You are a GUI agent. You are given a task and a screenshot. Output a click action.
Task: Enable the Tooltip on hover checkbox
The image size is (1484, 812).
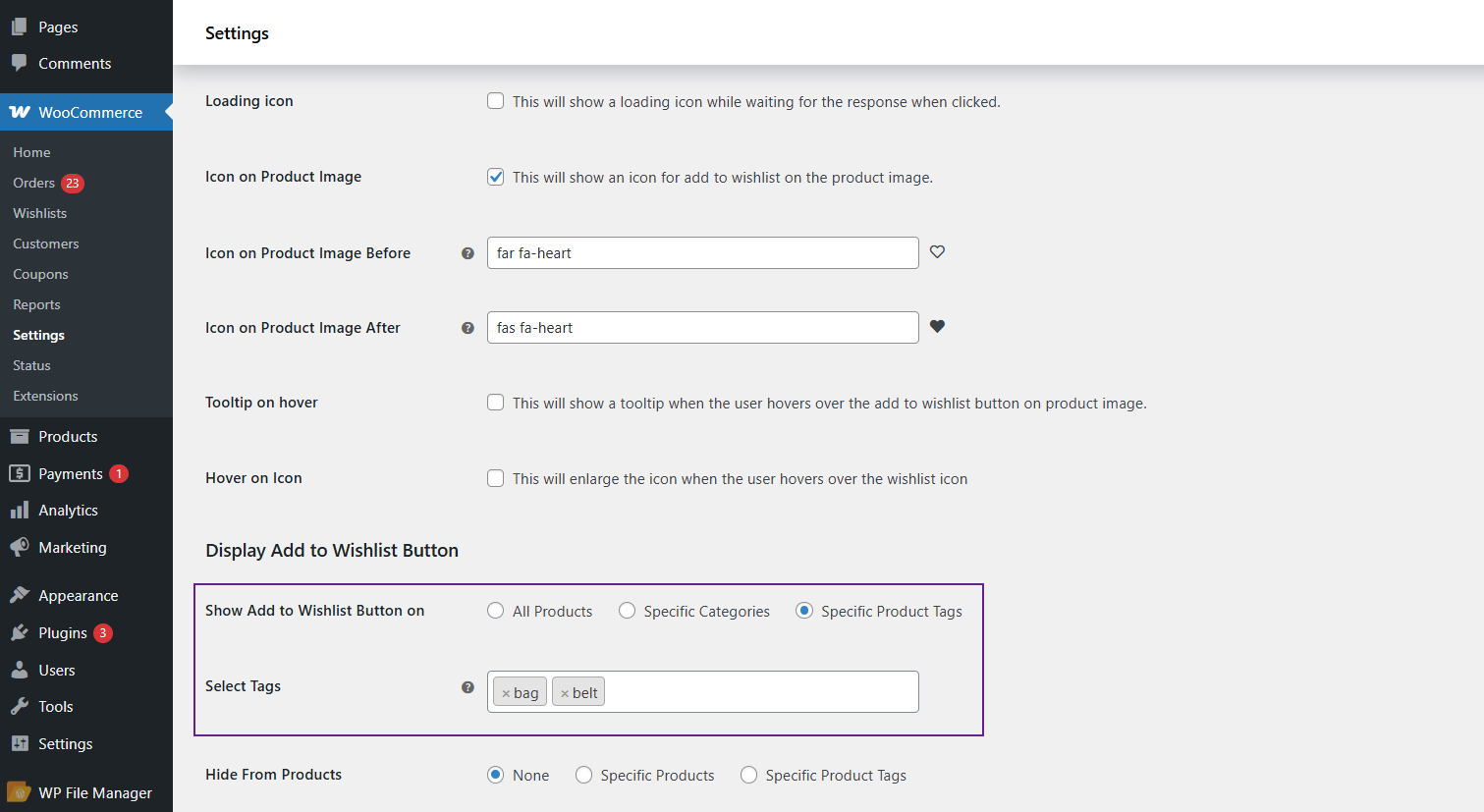pyautogui.click(x=496, y=403)
